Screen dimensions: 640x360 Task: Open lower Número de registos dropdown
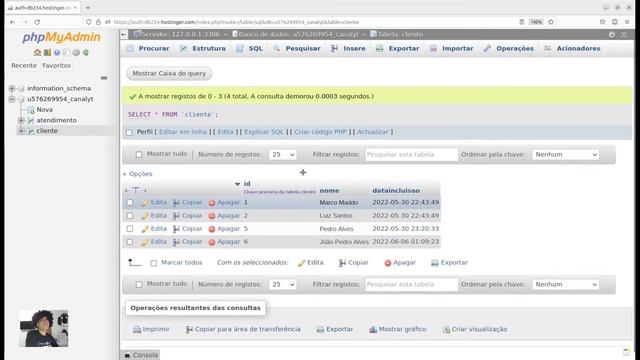click(282, 284)
